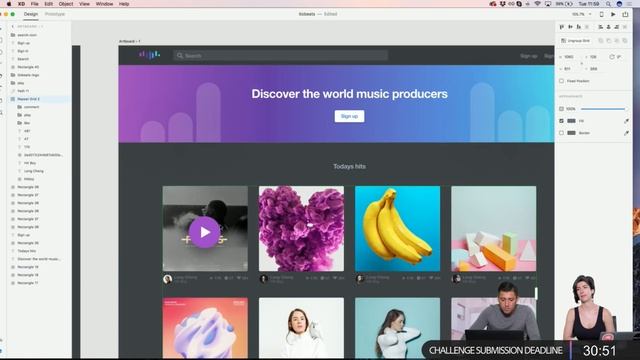
Task: Click the align middle vertically icon
Action: (x=570, y=27)
